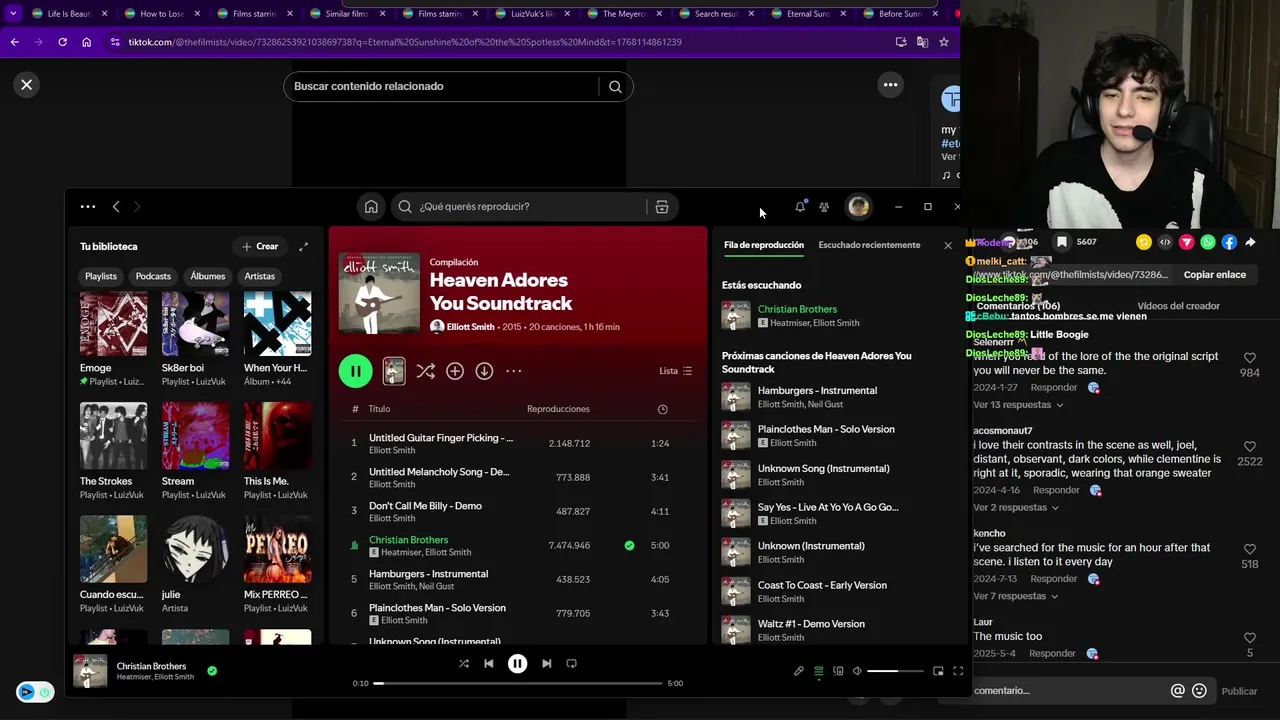This screenshot has width=1280, height=720.
Task: Open connect to a device icon
Action: pyautogui.click(x=838, y=671)
